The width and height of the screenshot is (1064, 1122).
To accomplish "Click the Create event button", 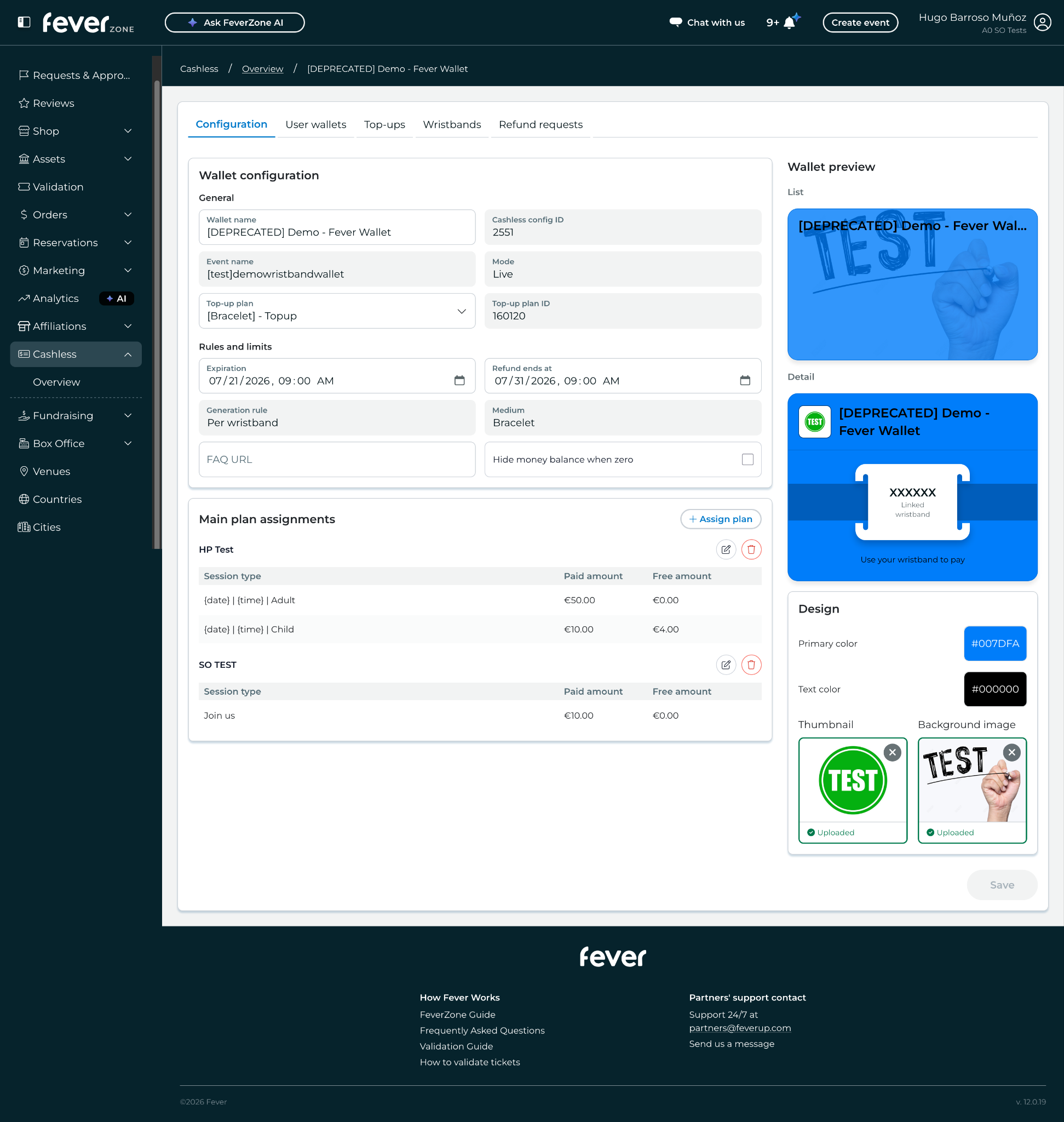I will click(860, 22).
